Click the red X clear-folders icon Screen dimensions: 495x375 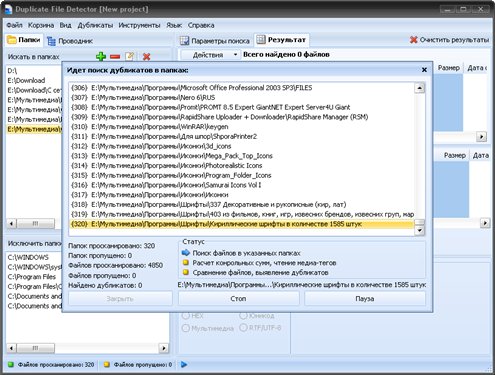pyautogui.click(x=146, y=56)
